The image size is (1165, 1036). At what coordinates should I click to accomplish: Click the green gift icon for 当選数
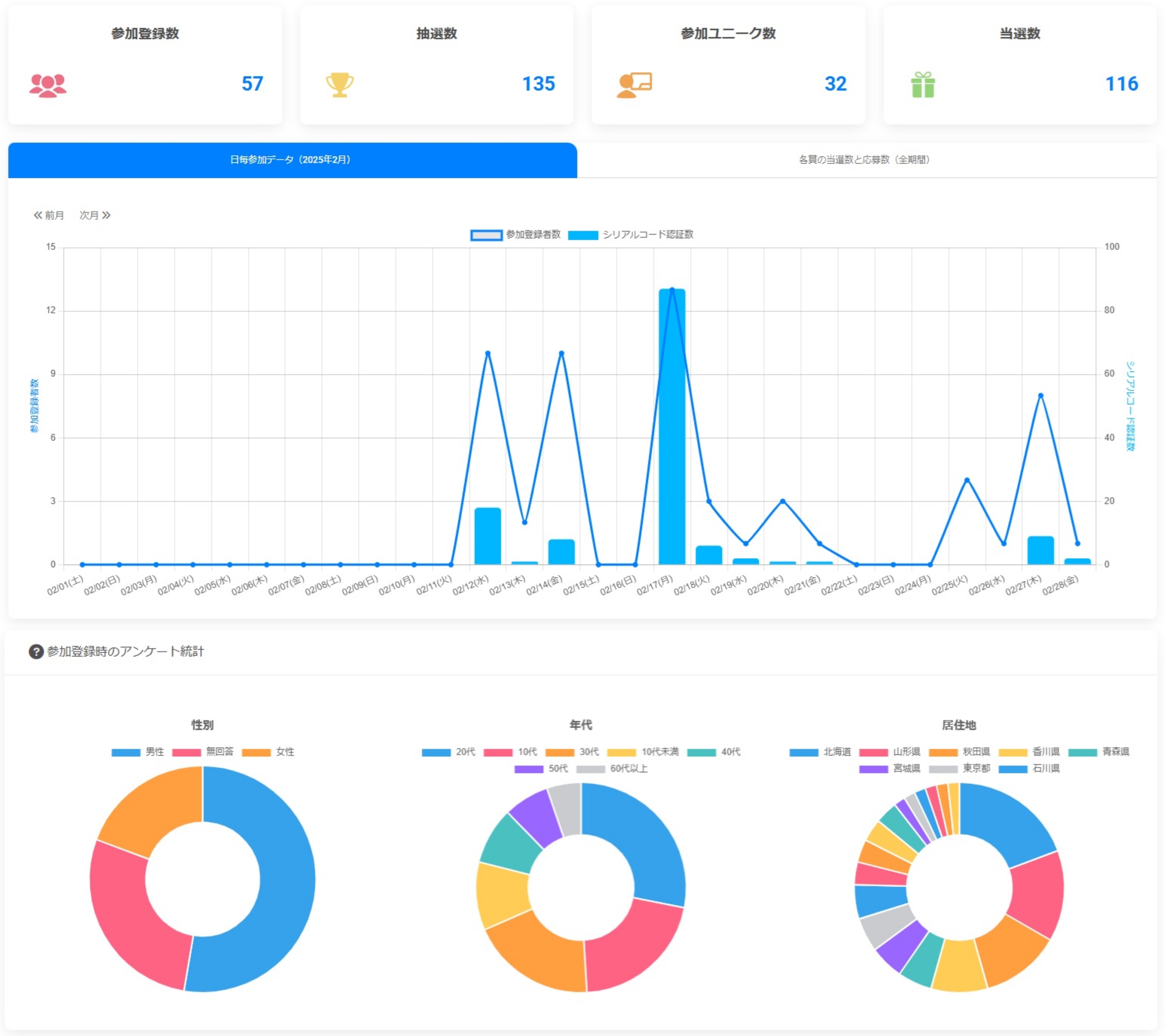click(x=923, y=85)
